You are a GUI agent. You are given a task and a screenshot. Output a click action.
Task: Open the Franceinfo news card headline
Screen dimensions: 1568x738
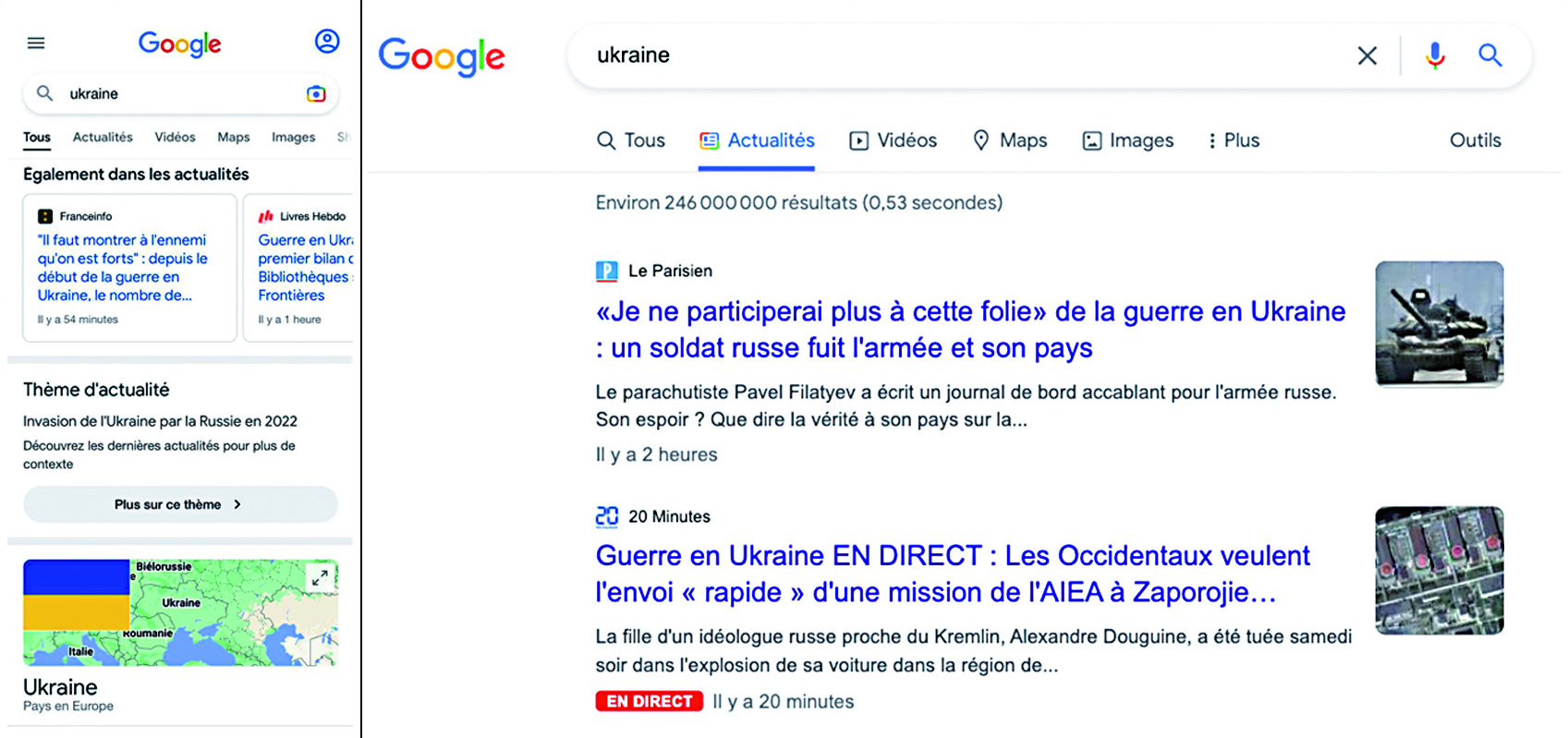click(x=122, y=268)
